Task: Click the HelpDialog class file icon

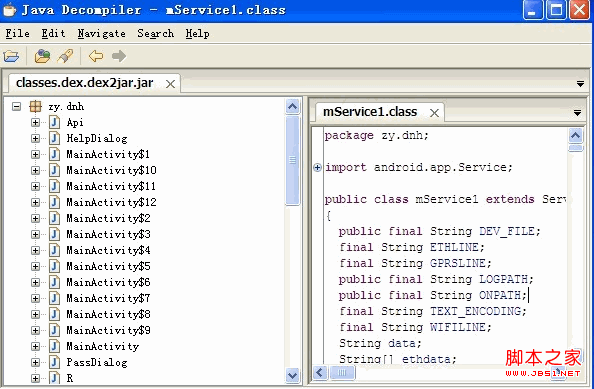Action: tap(55, 138)
